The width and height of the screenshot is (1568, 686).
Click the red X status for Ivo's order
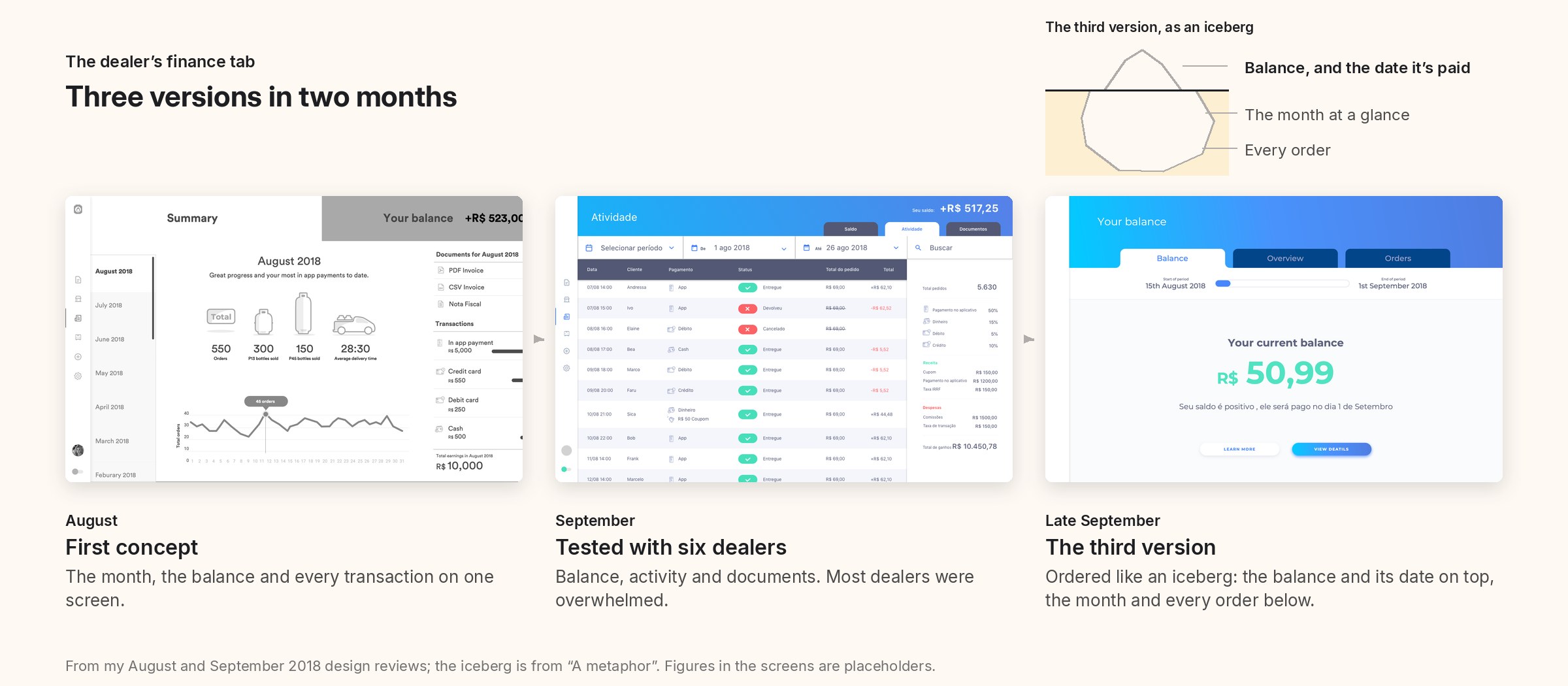pyautogui.click(x=747, y=308)
